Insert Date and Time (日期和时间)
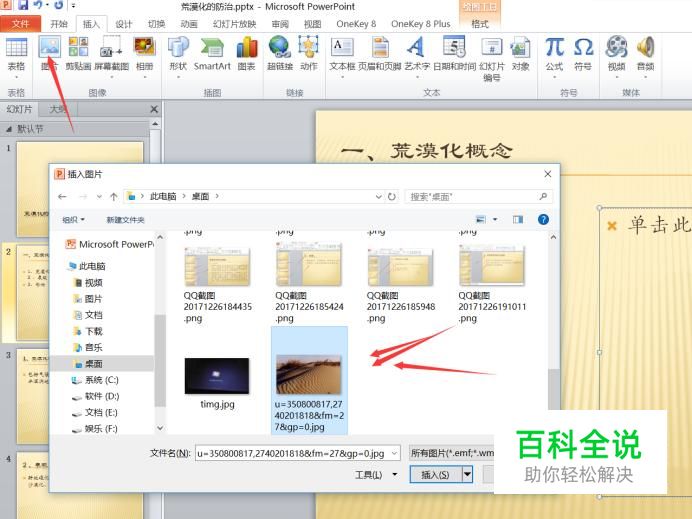 (455, 54)
